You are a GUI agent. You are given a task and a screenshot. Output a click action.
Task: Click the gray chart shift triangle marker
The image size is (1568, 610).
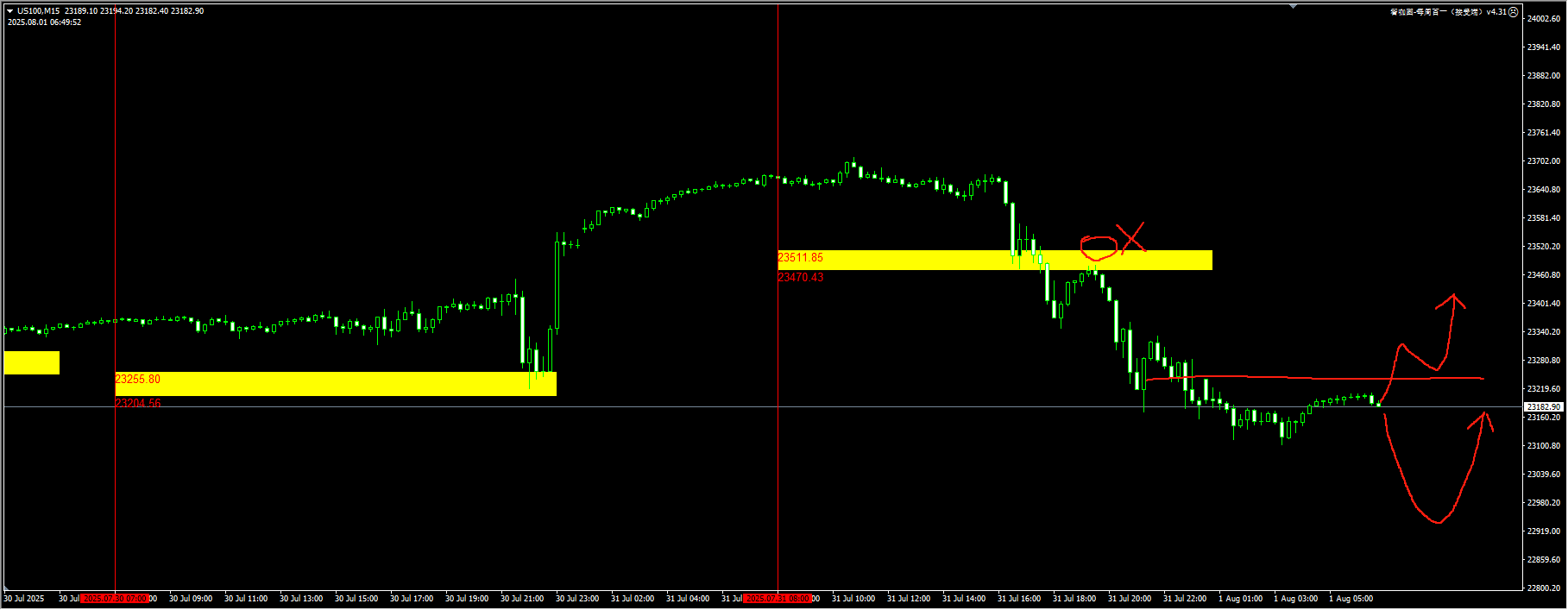click(x=1293, y=6)
